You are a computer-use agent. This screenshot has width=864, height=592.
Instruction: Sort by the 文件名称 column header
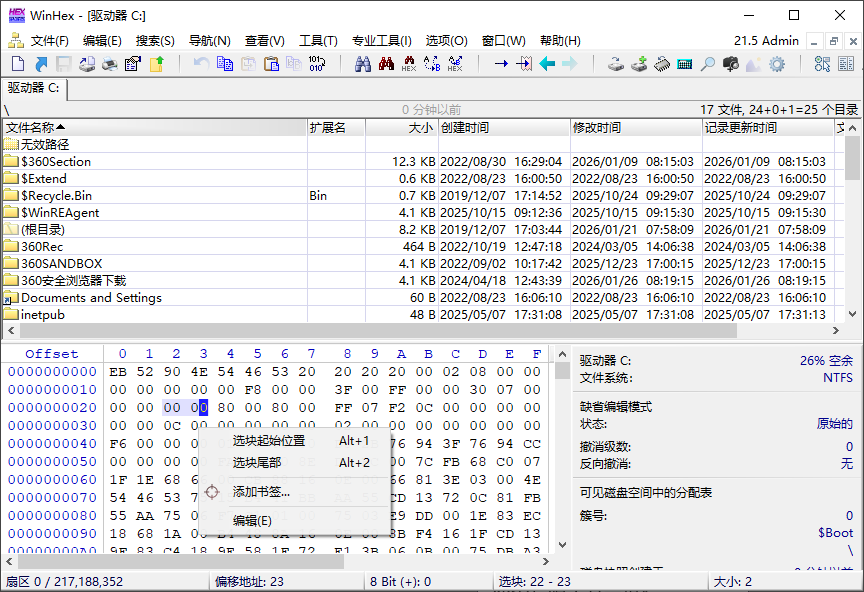coord(30,128)
